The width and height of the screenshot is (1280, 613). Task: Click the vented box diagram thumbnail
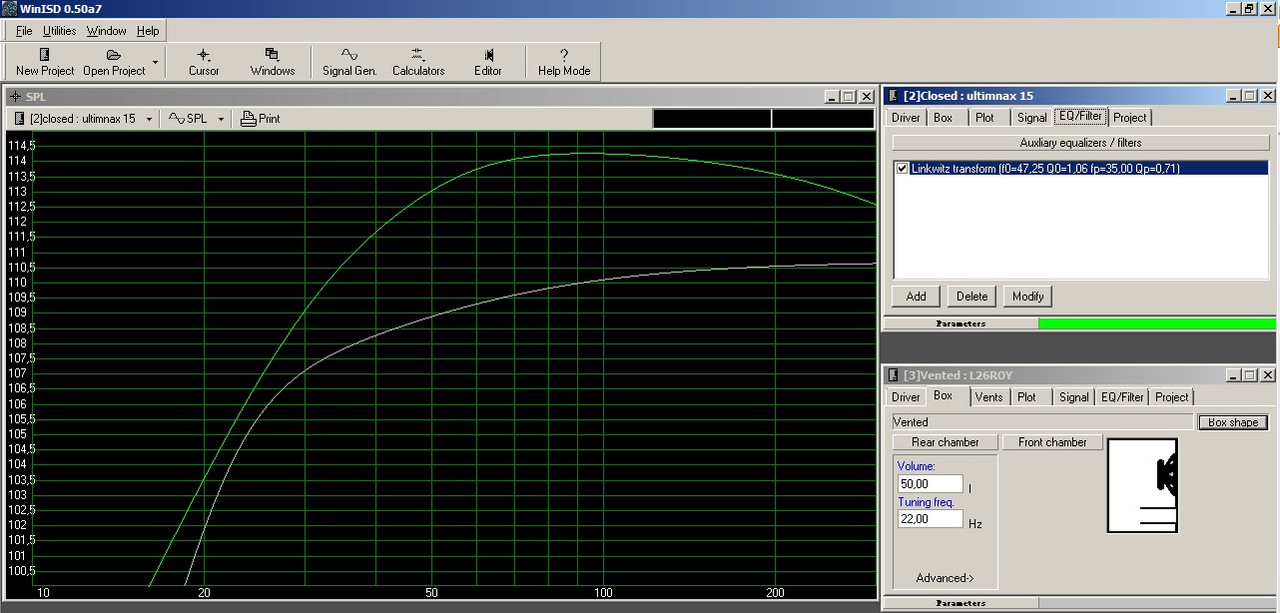pyautogui.click(x=1142, y=486)
